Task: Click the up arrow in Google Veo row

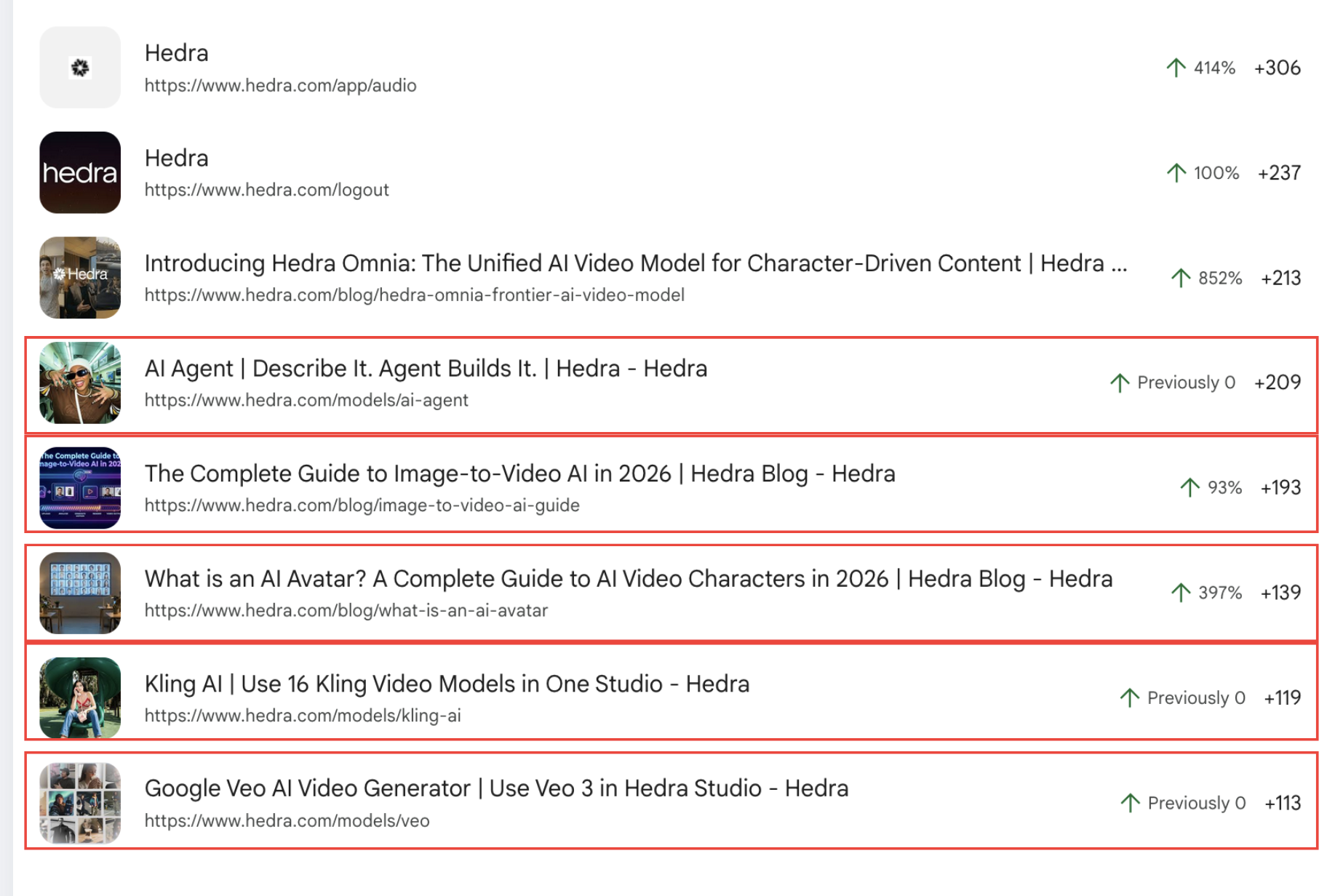Action: coord(1130,803)
